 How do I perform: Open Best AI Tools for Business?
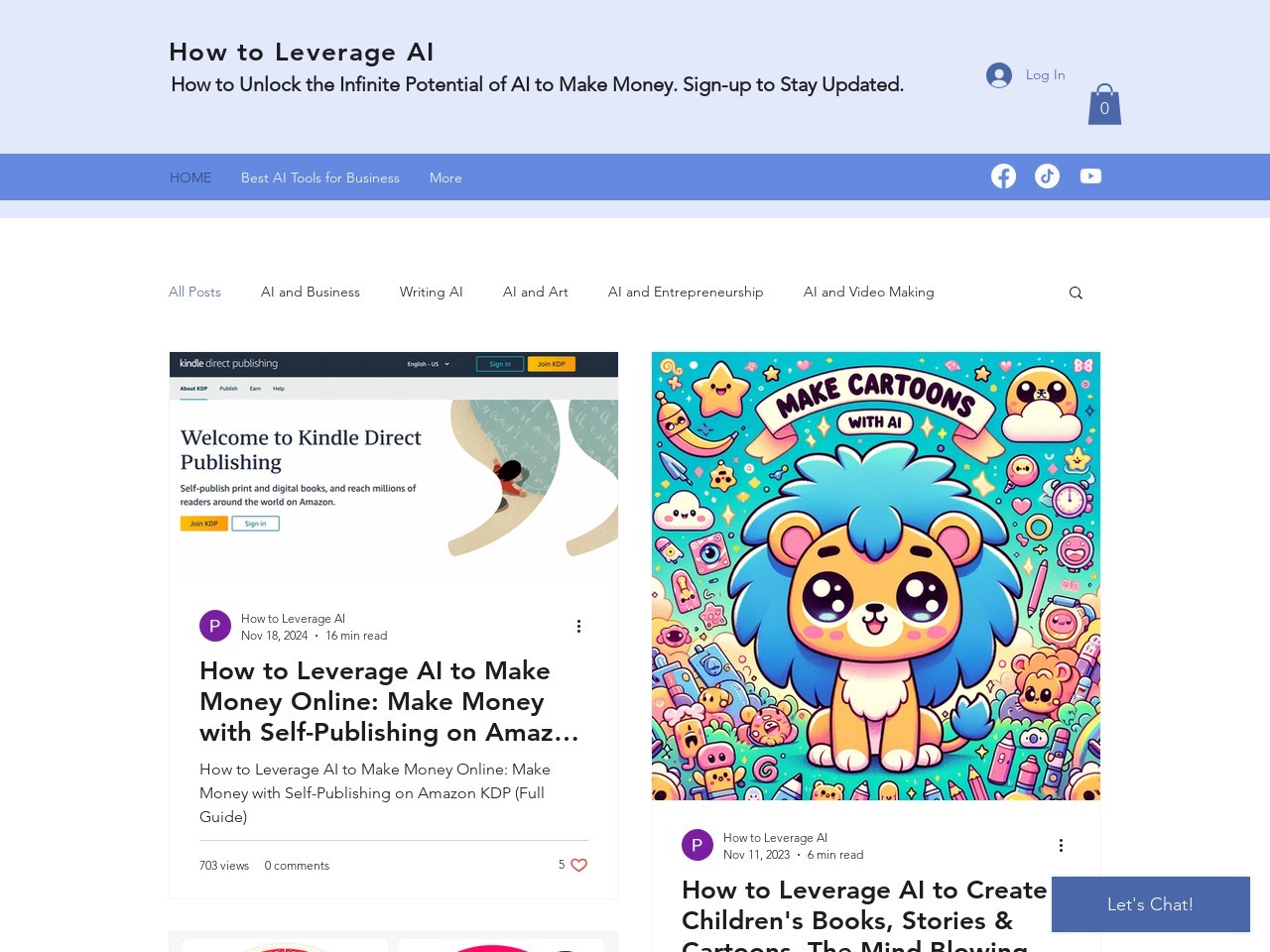319,178
